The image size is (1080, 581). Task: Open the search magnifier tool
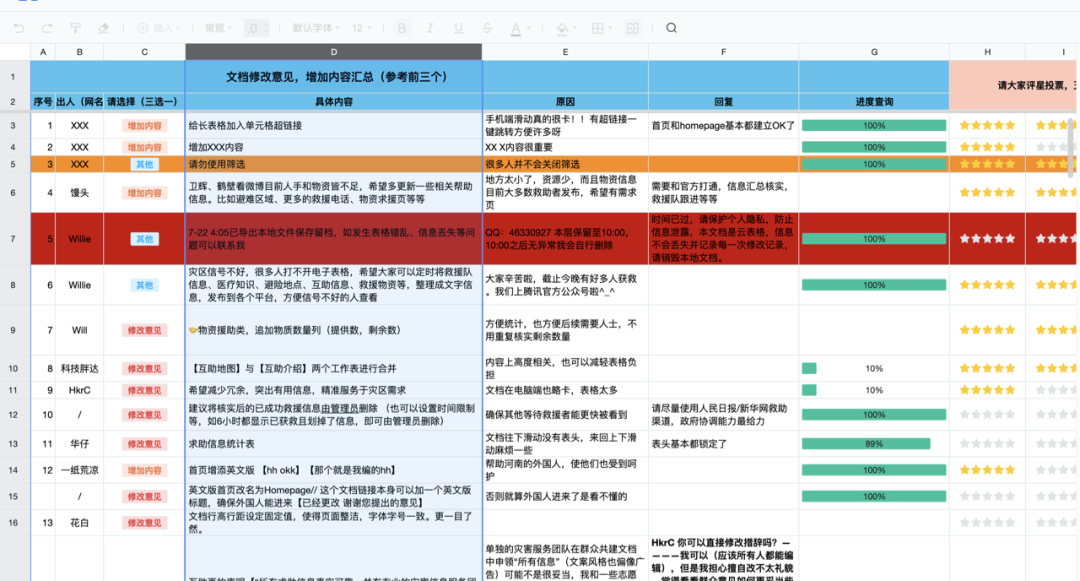tap(672, 28)
